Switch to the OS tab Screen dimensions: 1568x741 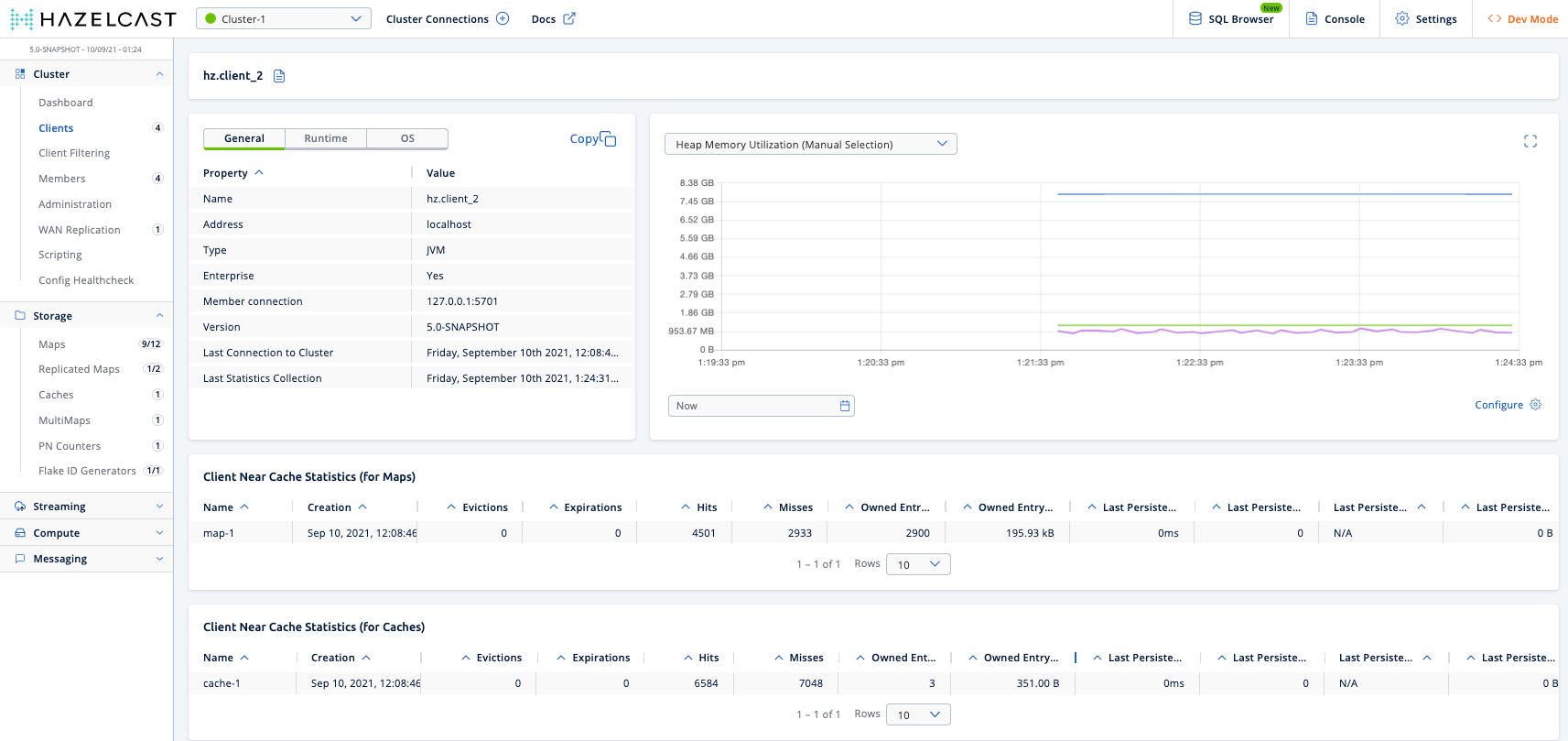click(407, 138)
